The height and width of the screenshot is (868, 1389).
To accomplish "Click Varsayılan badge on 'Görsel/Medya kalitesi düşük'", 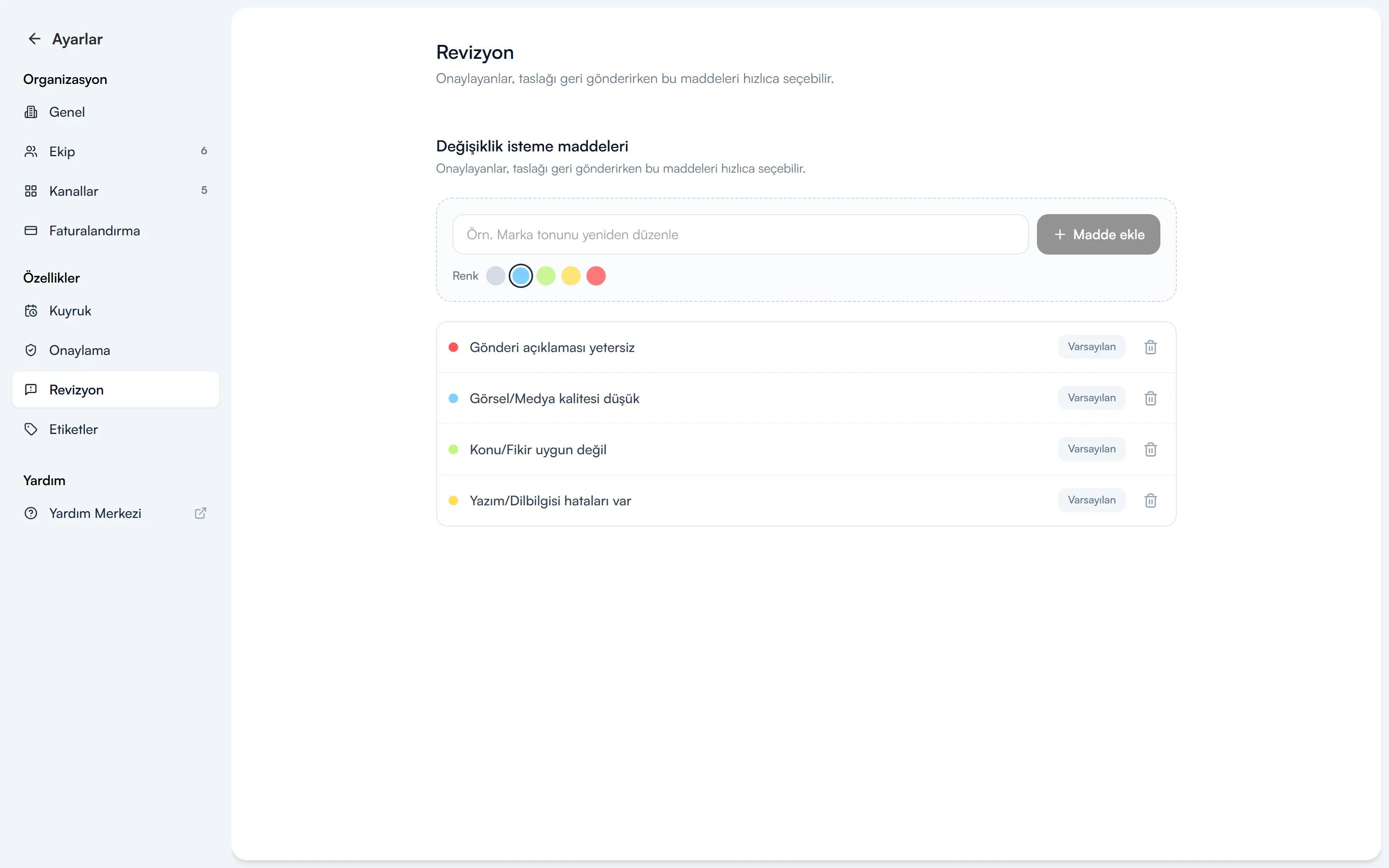I will (1092, 398).
